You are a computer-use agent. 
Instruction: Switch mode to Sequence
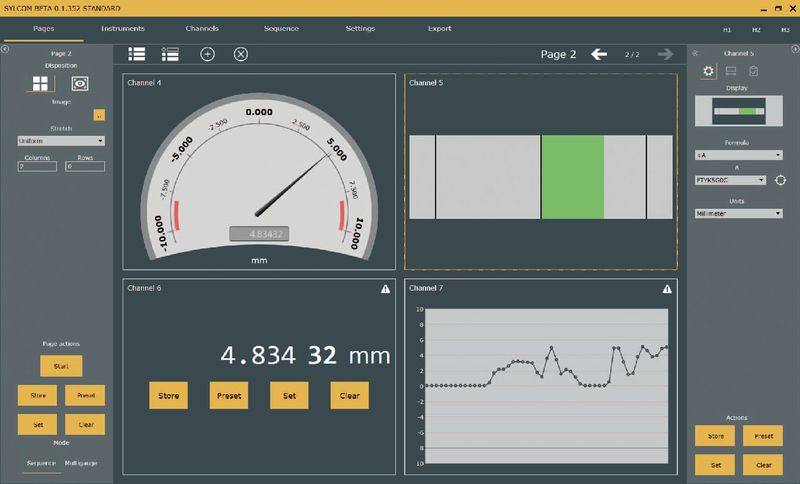(x=40, y=464)
